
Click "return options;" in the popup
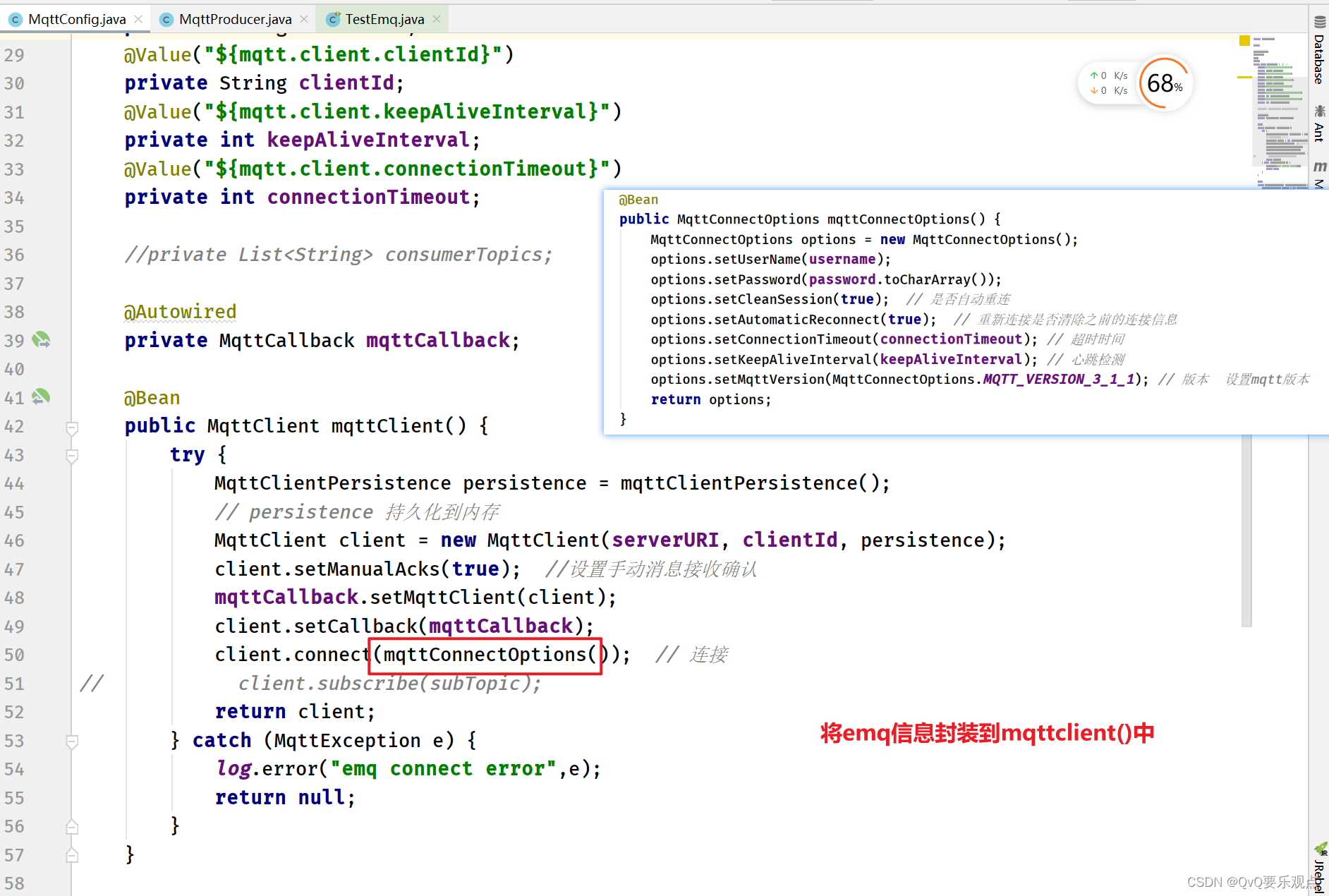(x=710, y=400)
